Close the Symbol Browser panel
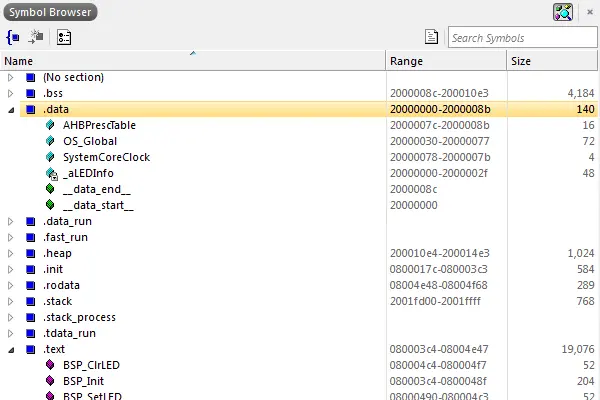The width and height of the screenshot is (600, 400). [588, 13]
